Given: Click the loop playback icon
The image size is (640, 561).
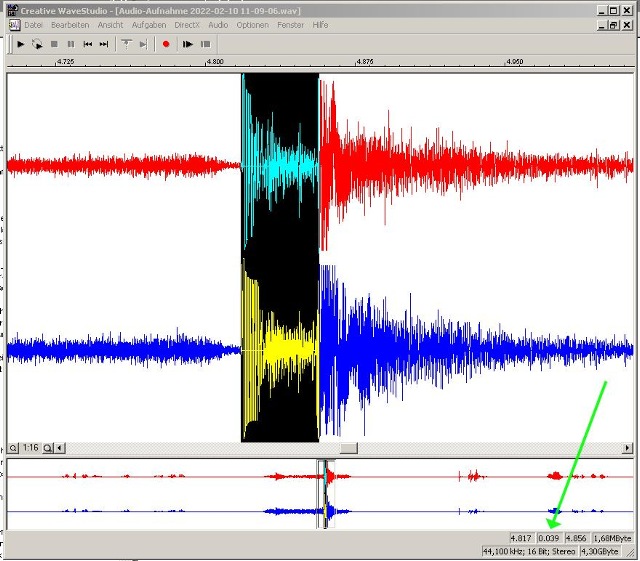Looking at the screenshot, I should click(x=37, y=44).
